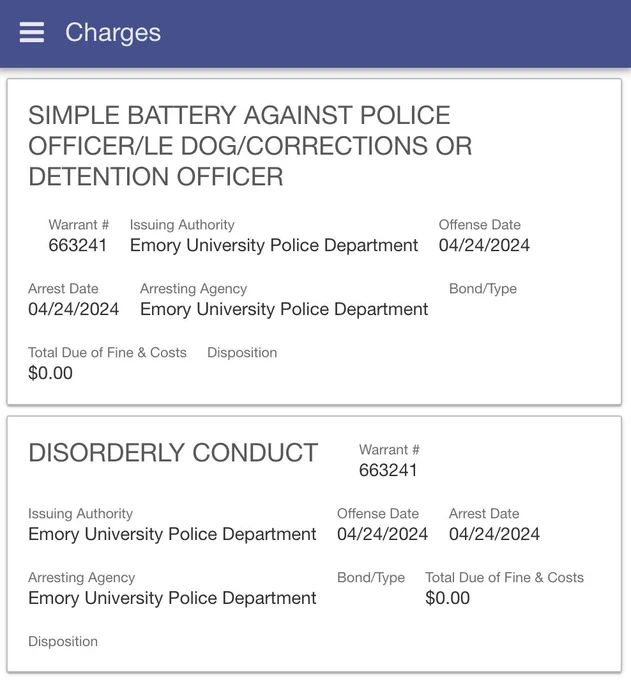Click Bond/Type label in Disorderly Conduct card

pyautogui.click(x=371, y=578)
